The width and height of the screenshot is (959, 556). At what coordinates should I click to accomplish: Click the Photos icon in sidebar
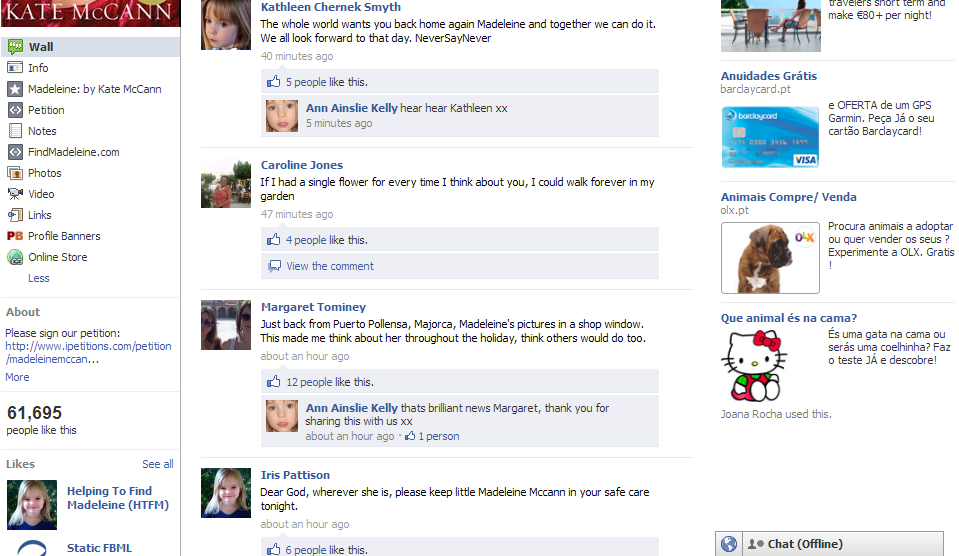coord(15,173)
